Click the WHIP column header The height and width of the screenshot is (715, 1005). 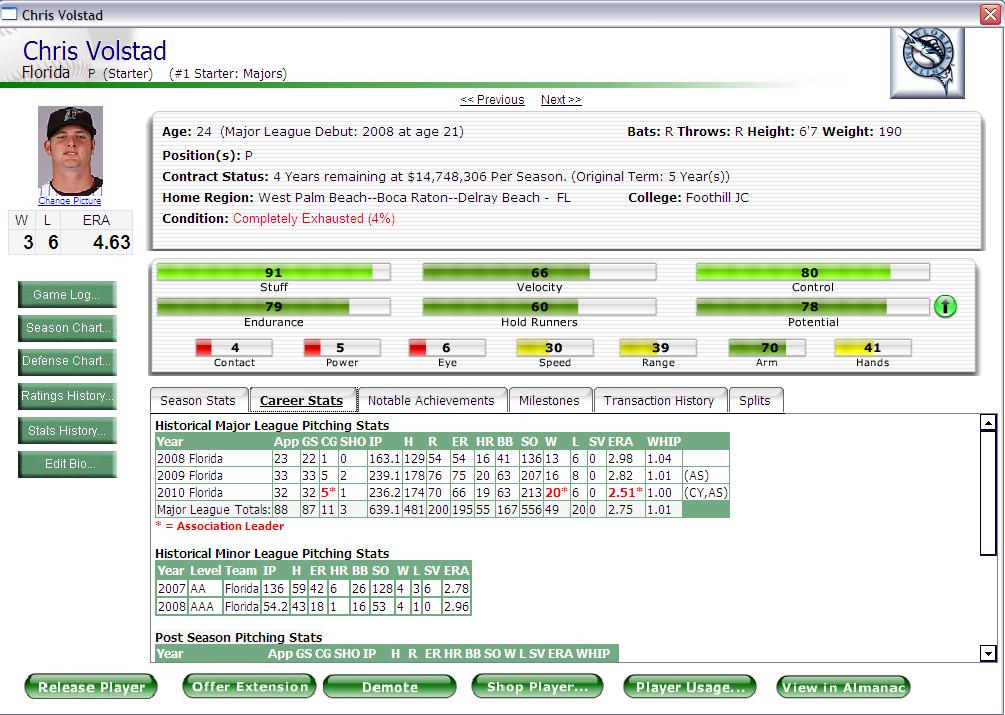(x=663, y=441)
